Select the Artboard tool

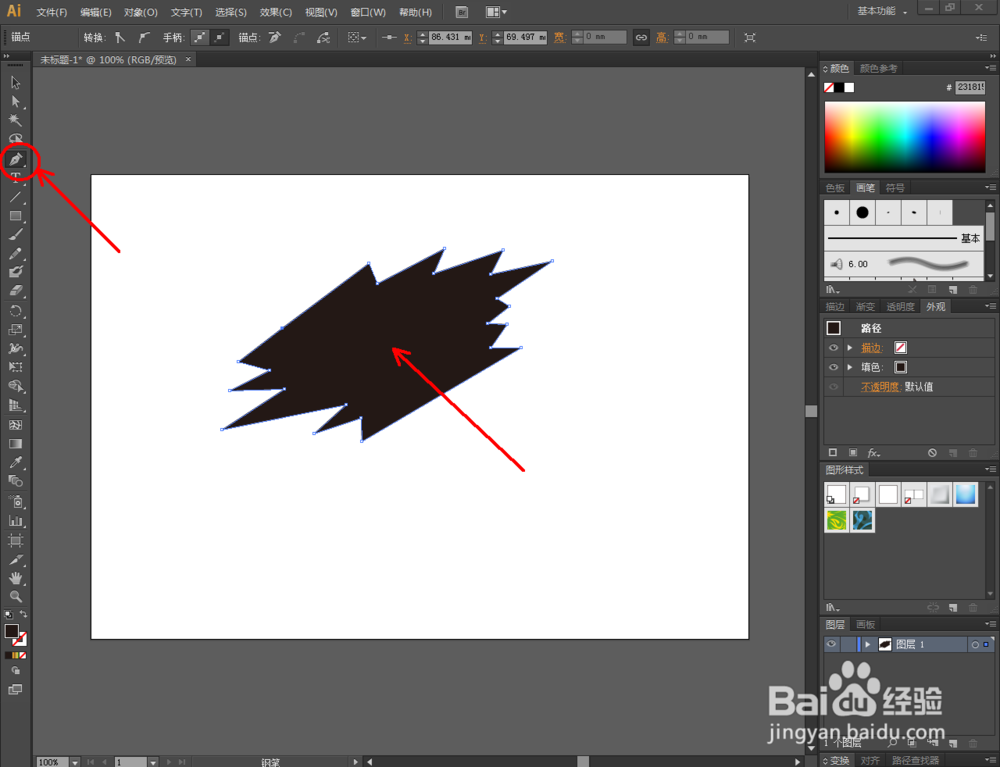[15, 541]
